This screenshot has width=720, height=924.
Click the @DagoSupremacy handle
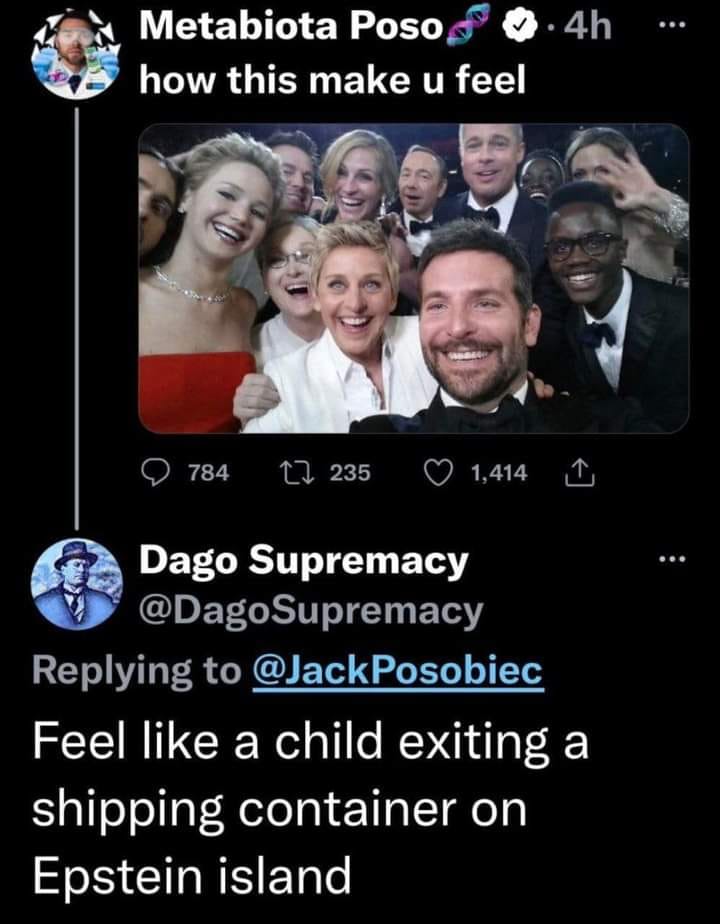pyautogui.click(x=310, y=610)
